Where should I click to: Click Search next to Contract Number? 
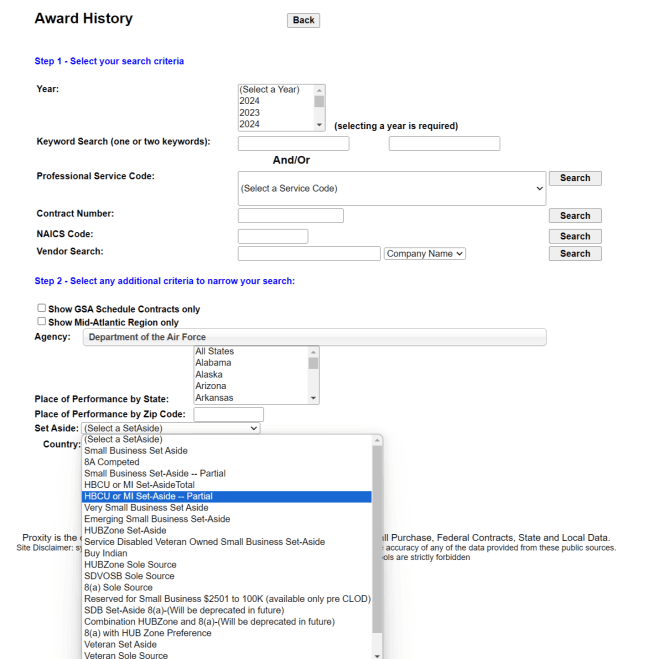pyautogui.click(x=575, y=216)
